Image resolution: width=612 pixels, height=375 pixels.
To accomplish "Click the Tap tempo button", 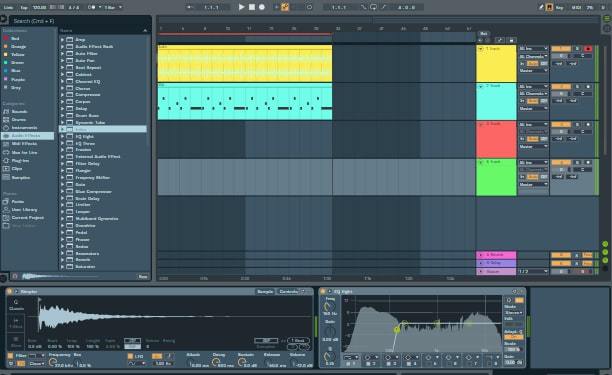I will coord(23,7).
